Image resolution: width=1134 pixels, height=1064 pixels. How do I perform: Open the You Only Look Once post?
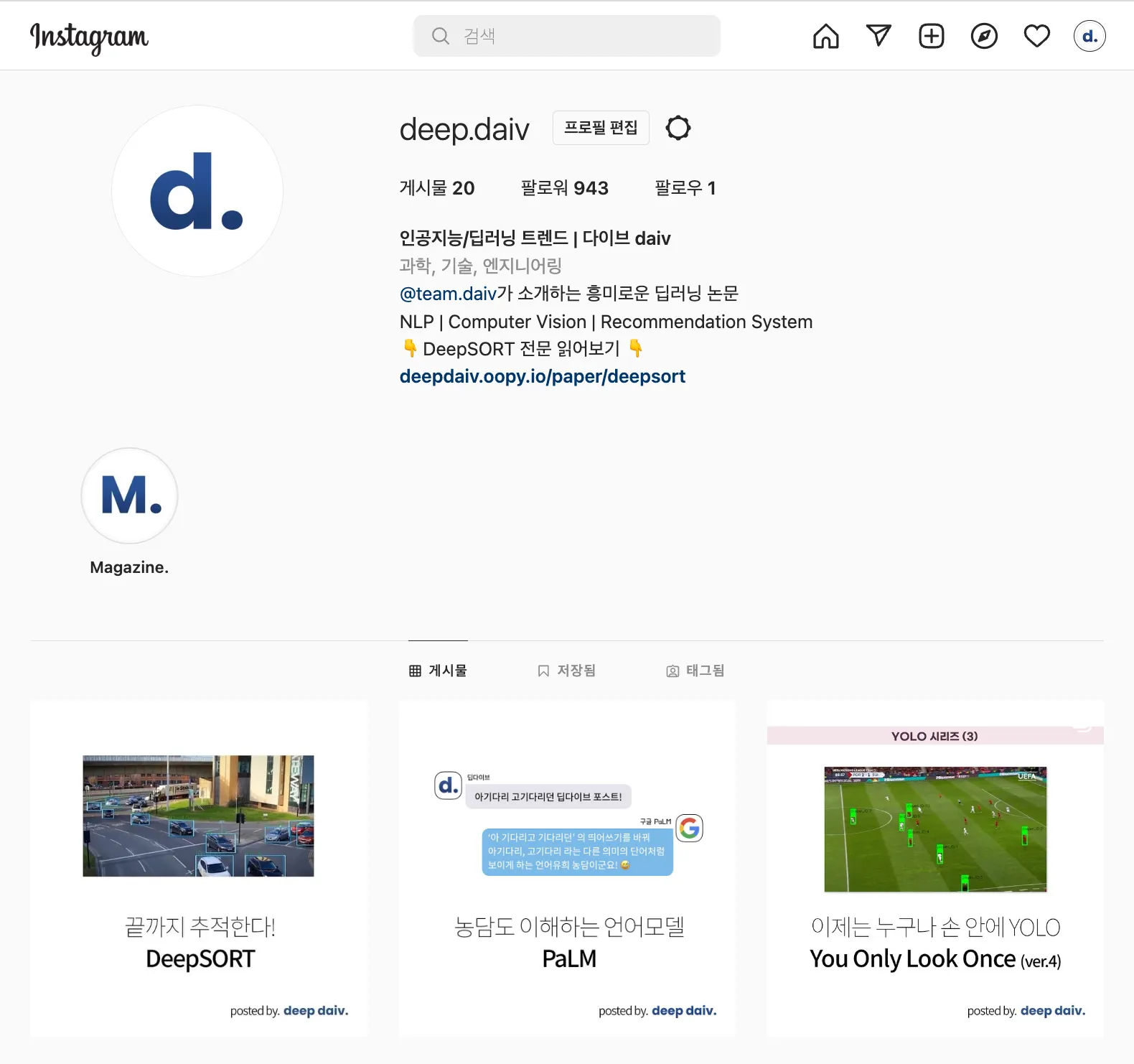(x=936, y=868)
